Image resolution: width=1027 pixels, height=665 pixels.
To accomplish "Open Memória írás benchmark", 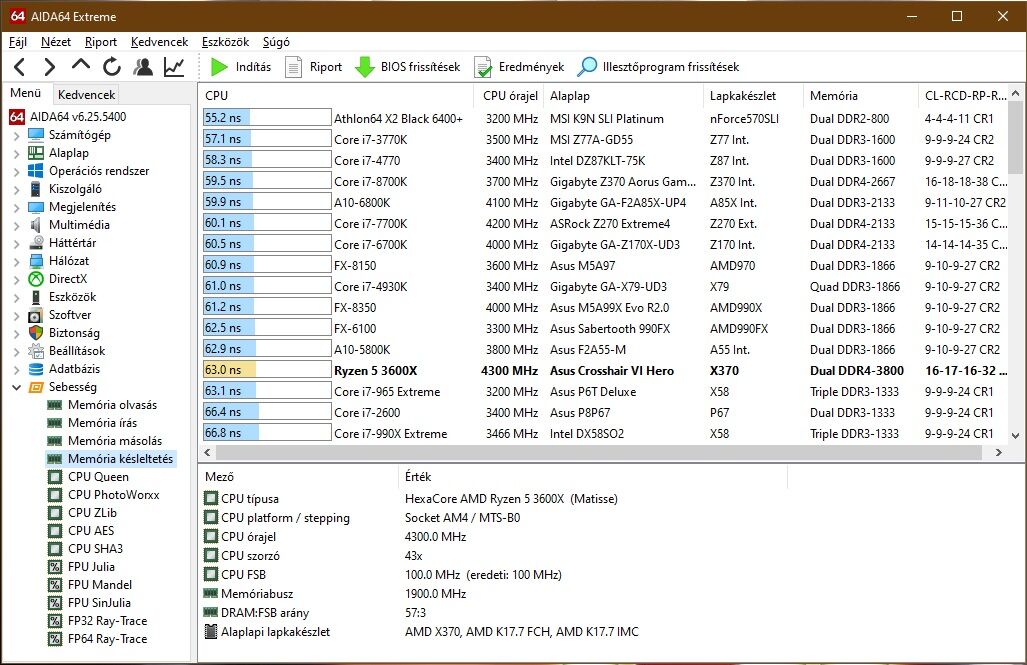I will 102,423.
